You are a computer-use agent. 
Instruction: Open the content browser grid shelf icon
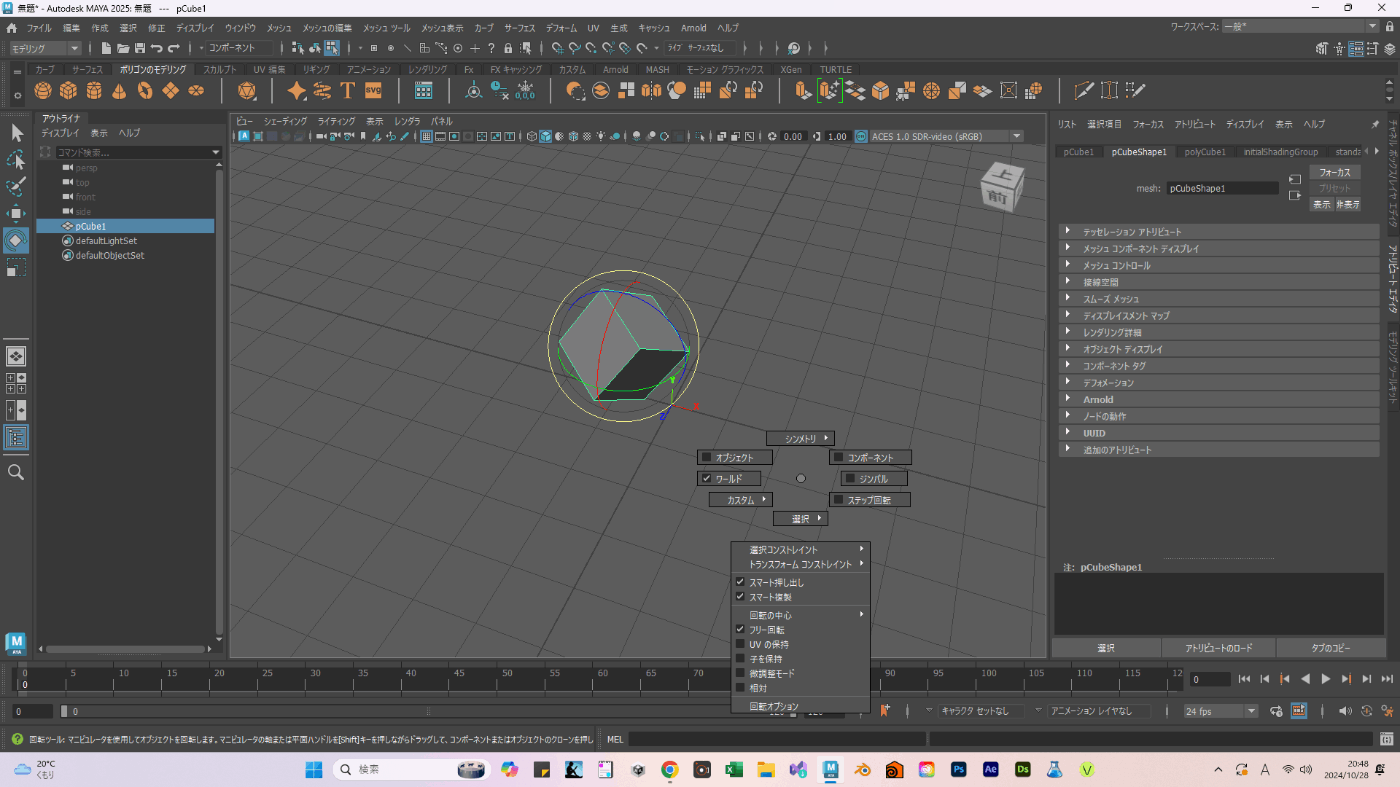(423, 91)
